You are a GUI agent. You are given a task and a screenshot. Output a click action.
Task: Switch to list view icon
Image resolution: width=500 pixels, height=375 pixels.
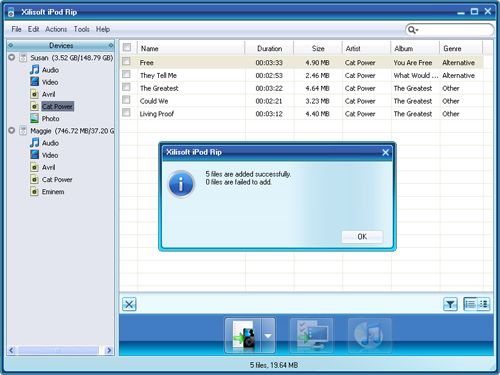pos(470,304)
